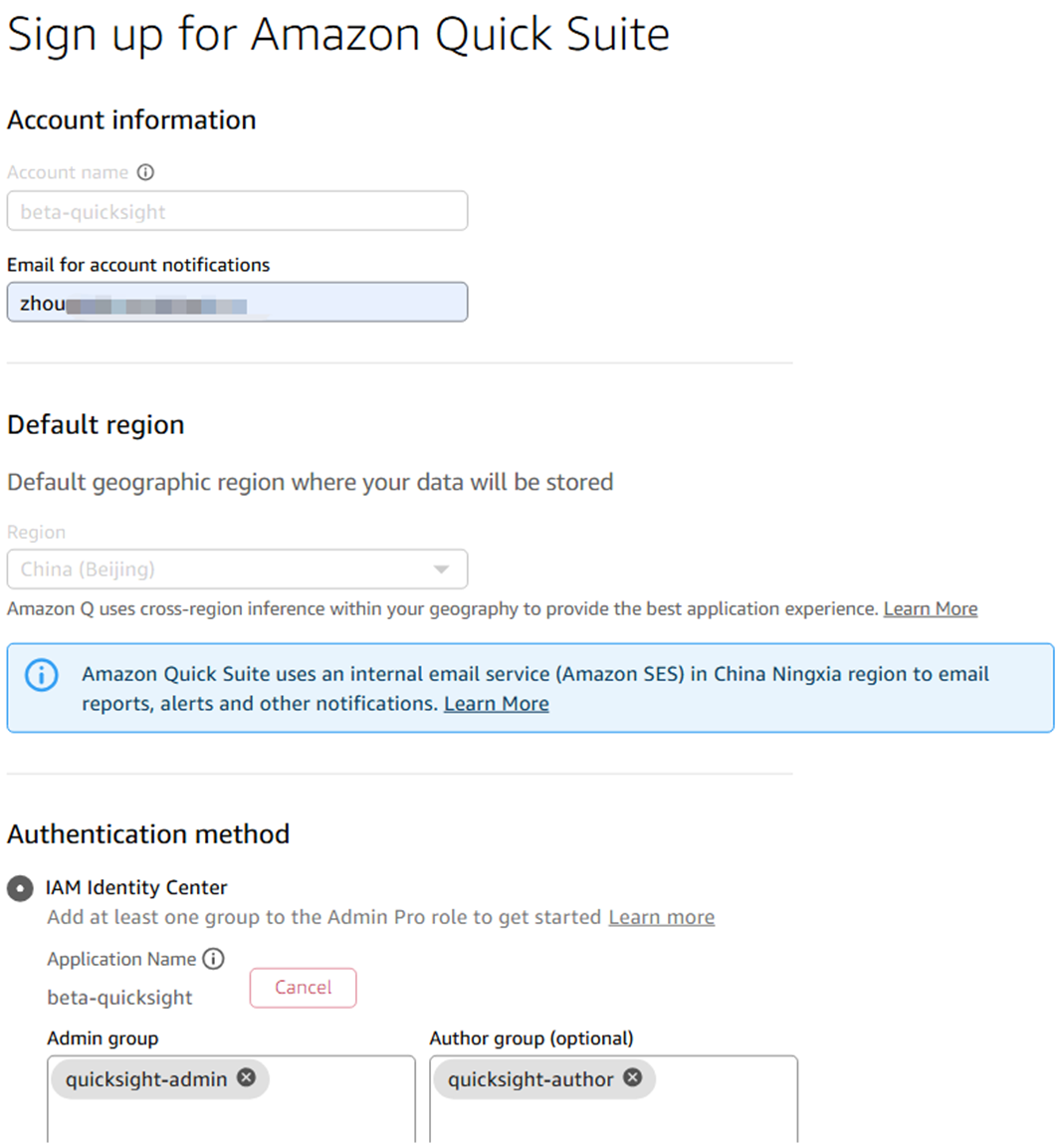
Task: Open Learn More link in Amazon SES notice
Action: (x=496, y=704)
